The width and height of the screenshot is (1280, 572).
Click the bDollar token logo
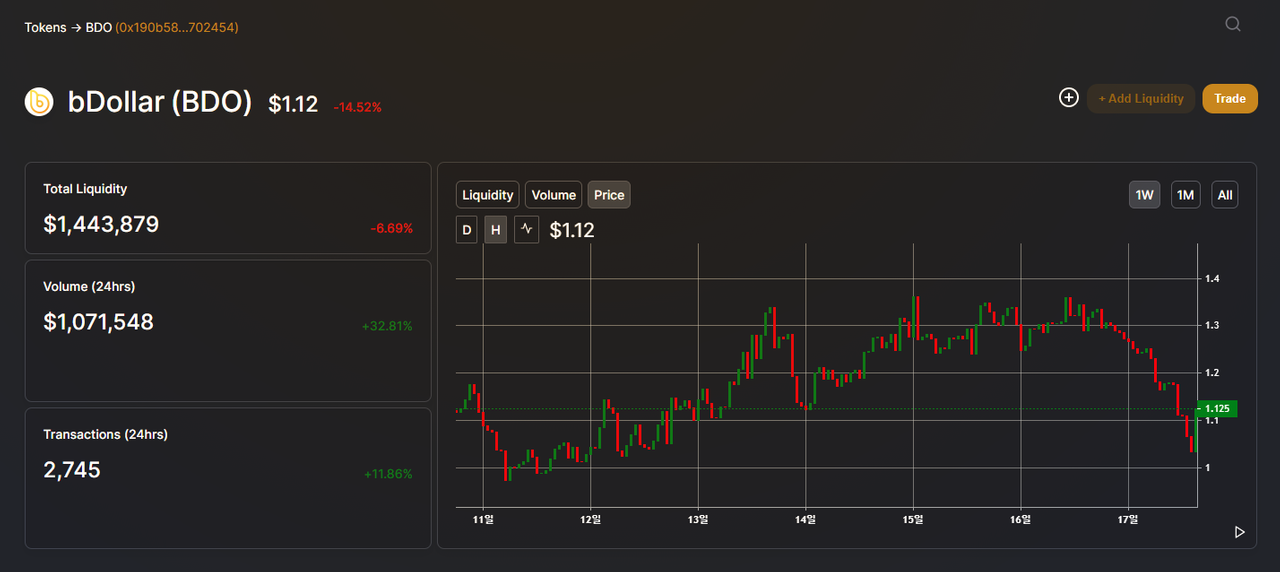coord(39,102)
